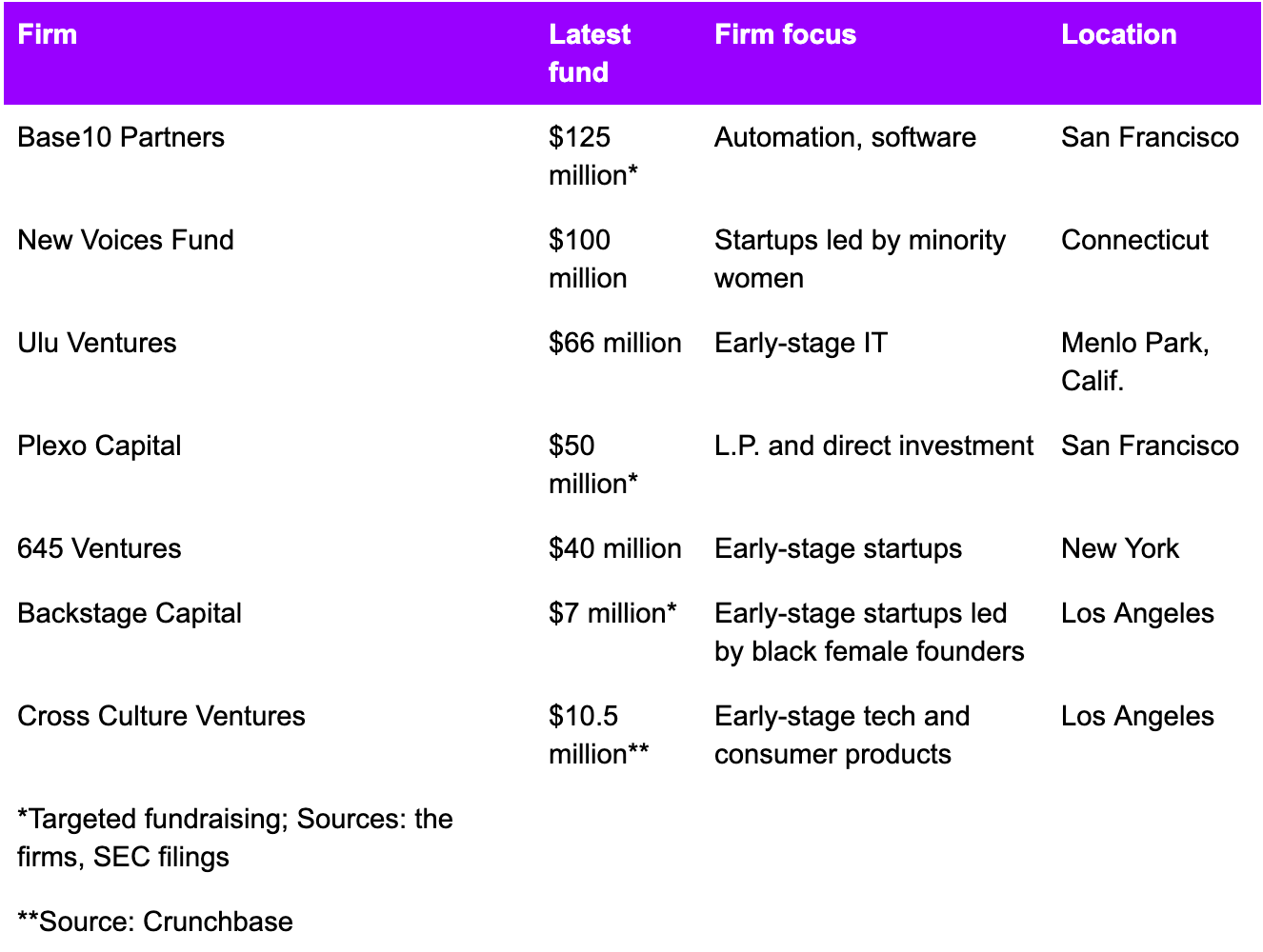Select the $66 million fund value
The height and width of the screenshot is (952, 1263).
pos(615,343)
